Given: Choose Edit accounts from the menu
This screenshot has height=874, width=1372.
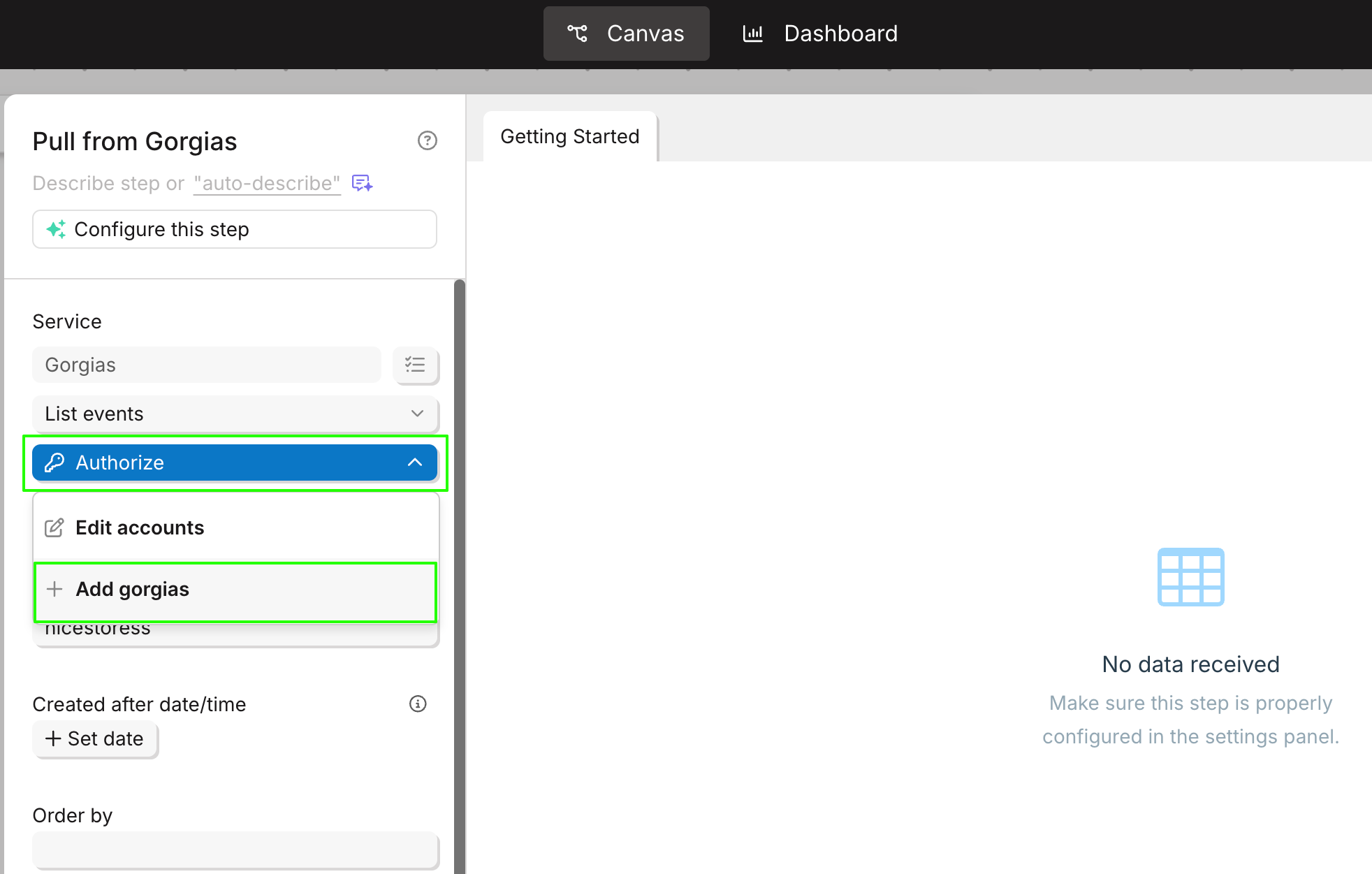Looking at the screenshot, I should [x=140, y=527].
